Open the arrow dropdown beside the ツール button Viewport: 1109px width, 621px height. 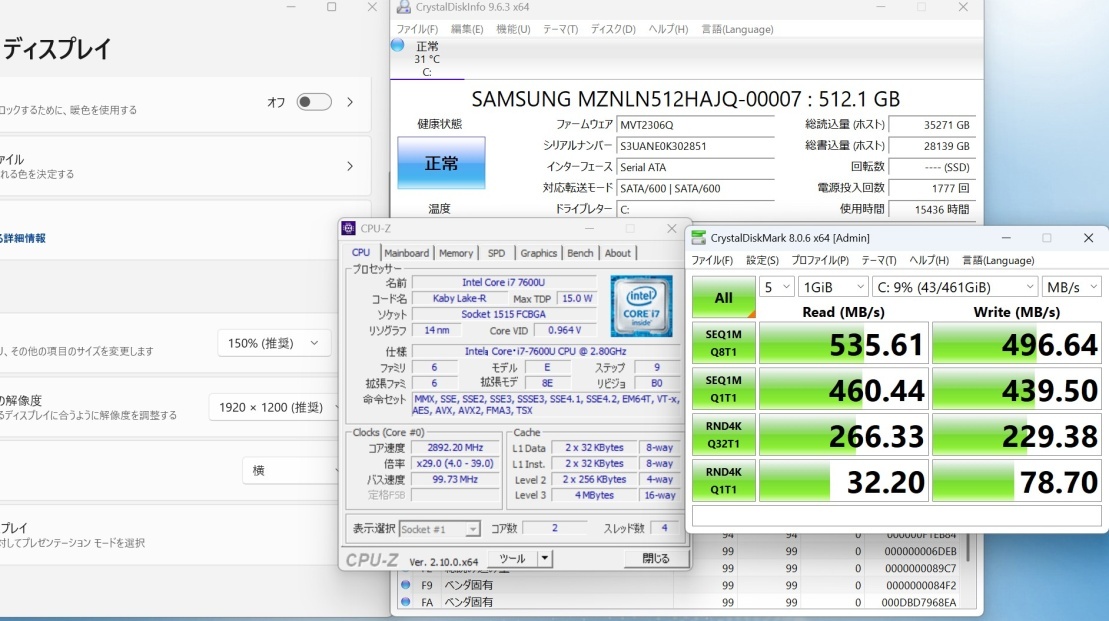pyautogui.click(x=544, y=558)
